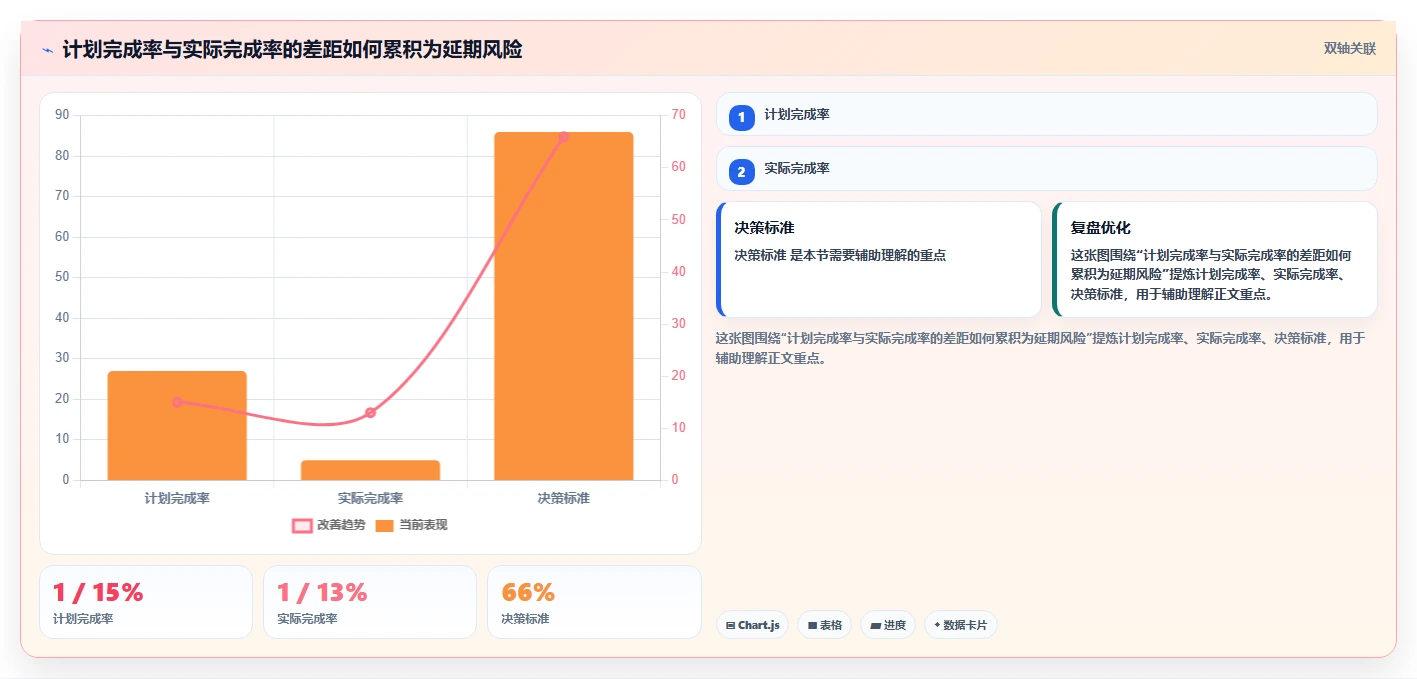The height and width of the screenshot is (679, 1417).
Task: Click the trend line point above 实际完成率
Action: (x=370, y=412)
